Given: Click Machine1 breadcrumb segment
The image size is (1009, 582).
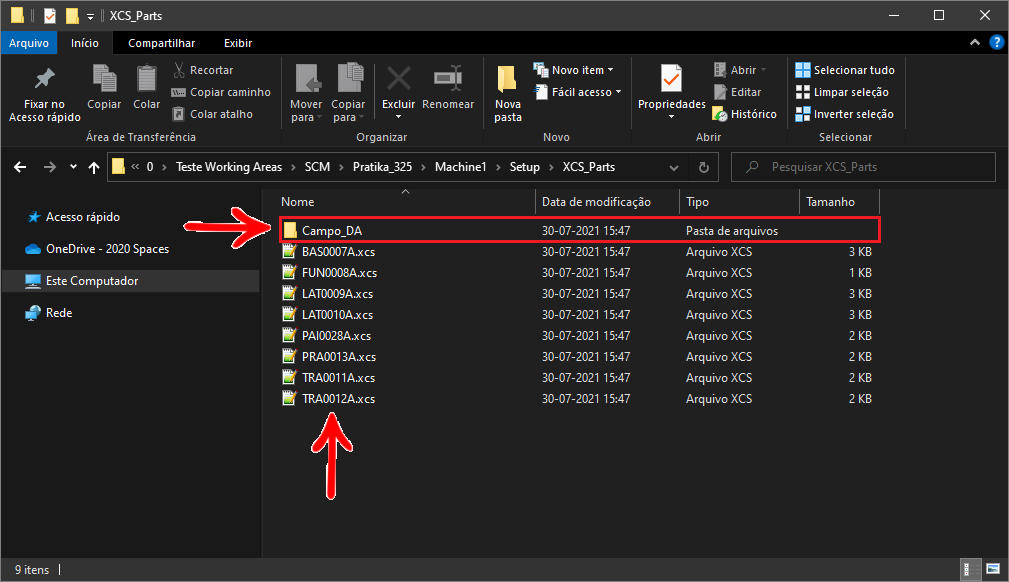Looking at the screenshot, I should (x=461, y=167).
